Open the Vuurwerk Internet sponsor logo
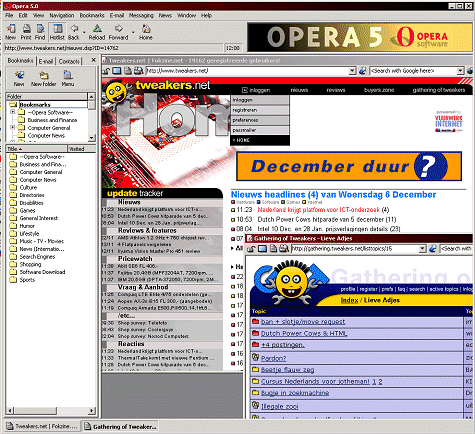Image resolution: width=475 pixels, height=434 pixels. pyautogui.click(x=449, y=122)
